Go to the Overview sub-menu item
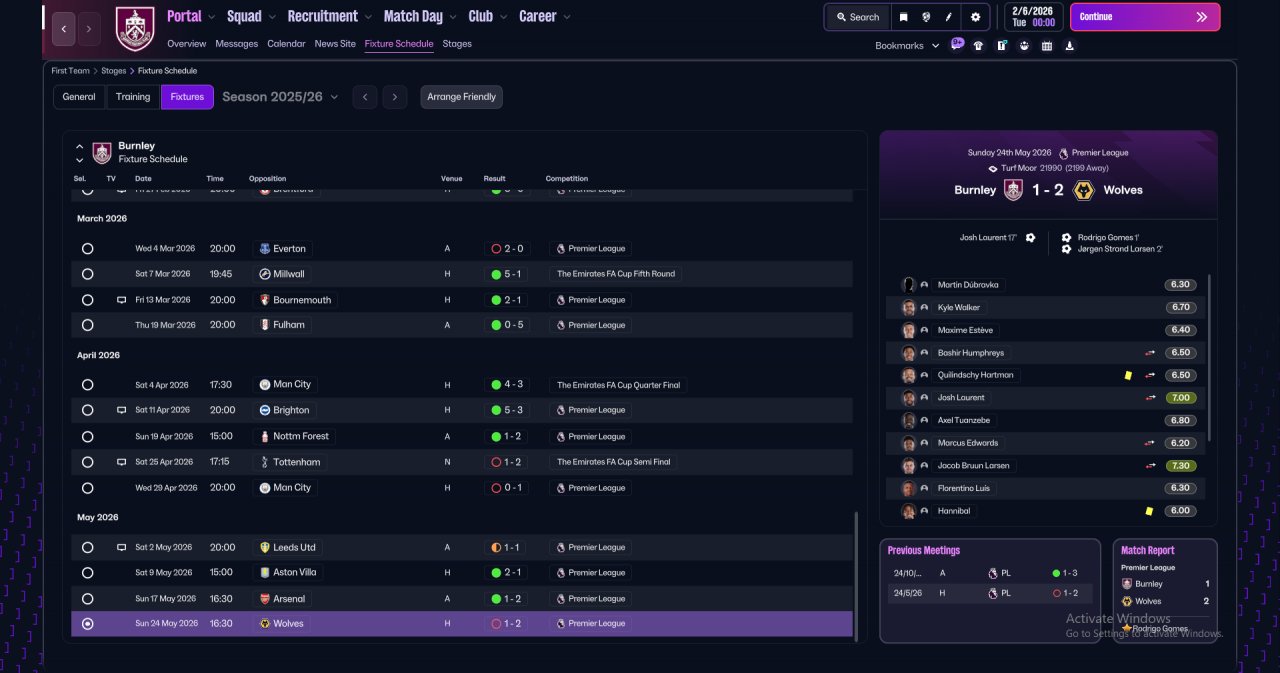 tap(187, 44)
